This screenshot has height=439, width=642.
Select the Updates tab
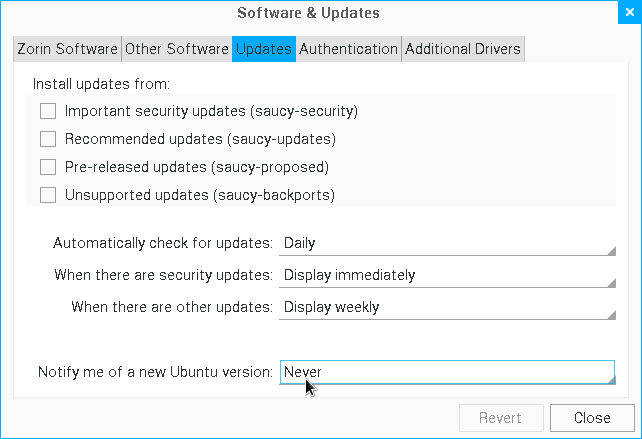[x=264, y=49]
